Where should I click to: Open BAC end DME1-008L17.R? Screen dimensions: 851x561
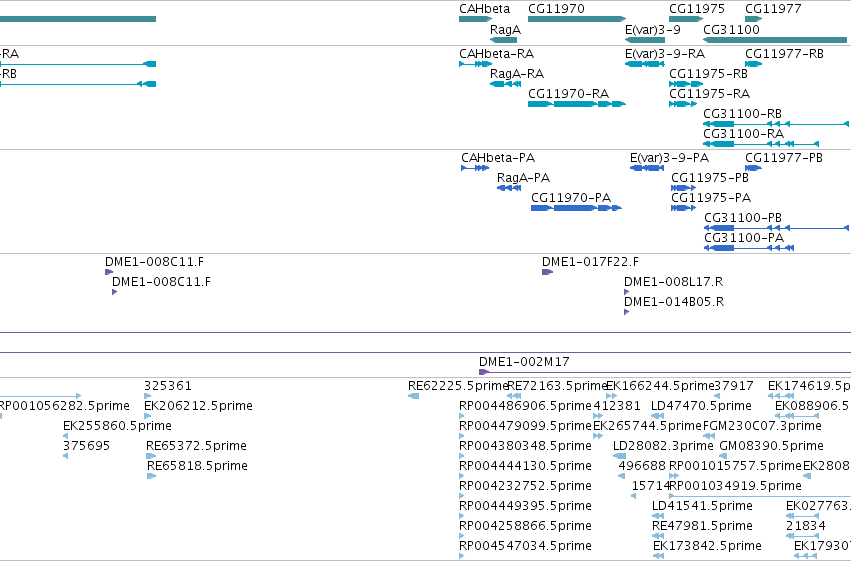pos(626,292)
